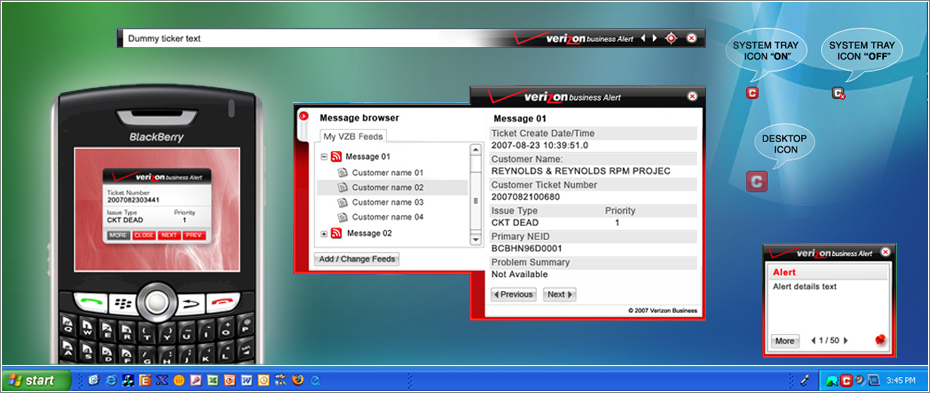The width and height of the screenshot is (930, 393).
Task: Click the feed list scrollbar thumb
Action: pos(475,201)
